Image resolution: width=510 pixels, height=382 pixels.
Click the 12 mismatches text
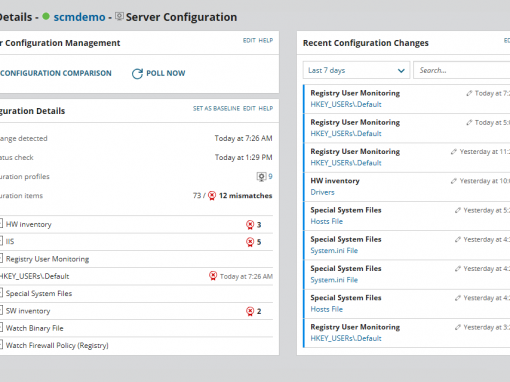coord(245,196)
